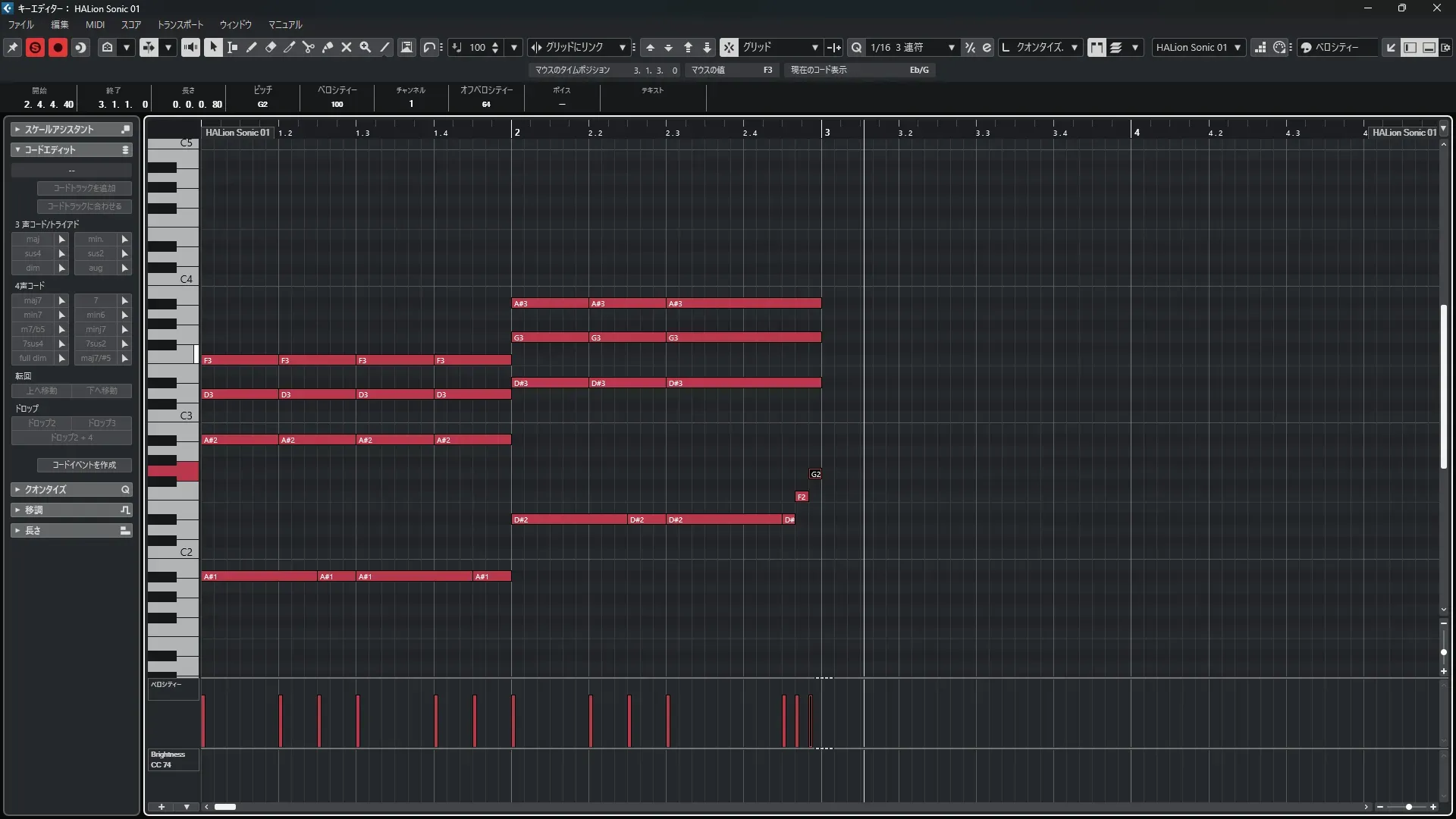Click the horizontal zoom slider
Image resolution: width=1456 pixels, height=819 pixels.
coord(1408,807)
